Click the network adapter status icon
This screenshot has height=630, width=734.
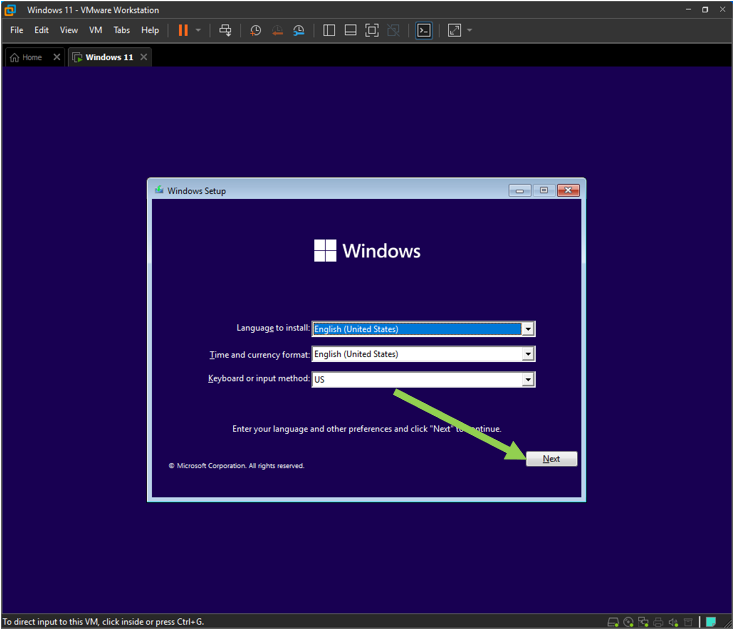pos(643,622)
